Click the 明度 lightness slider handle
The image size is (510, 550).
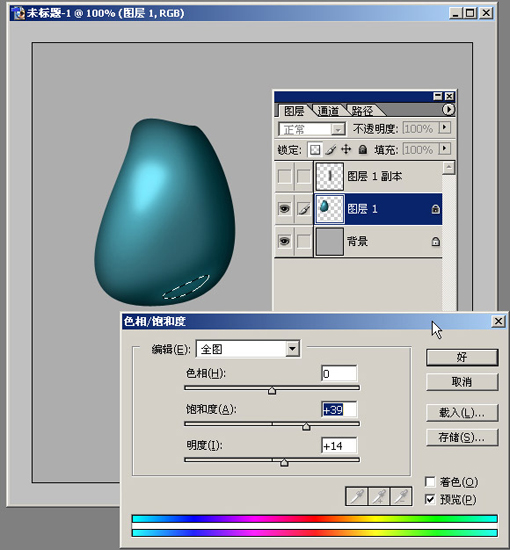click(284, 463)
